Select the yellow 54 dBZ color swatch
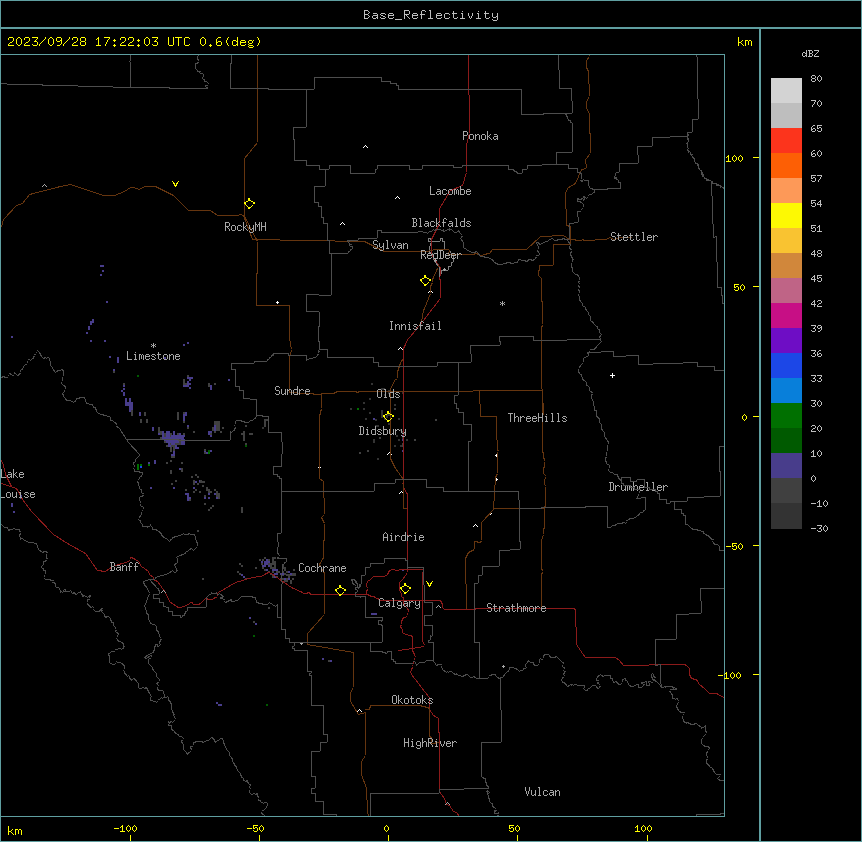 click(786, 215)
